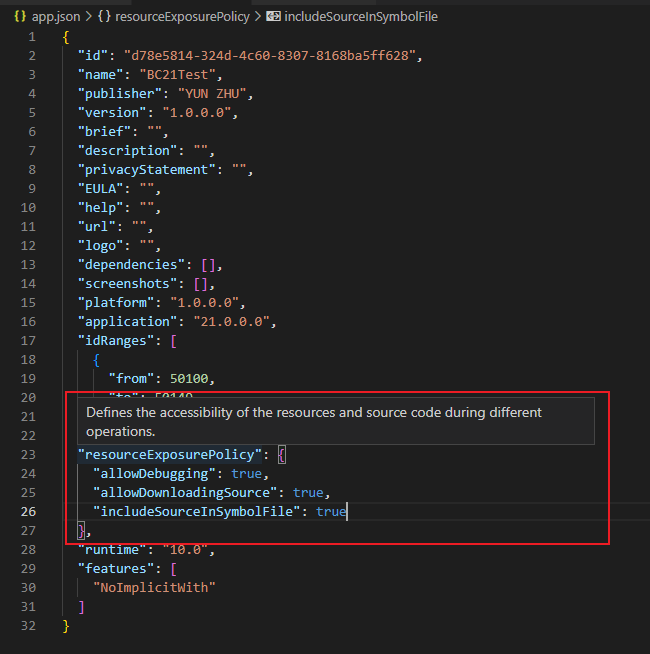Click the hover tooltip describing resourceExposurePolicy
The width and height of the screenshot is (650, 654).
point(336,421)
